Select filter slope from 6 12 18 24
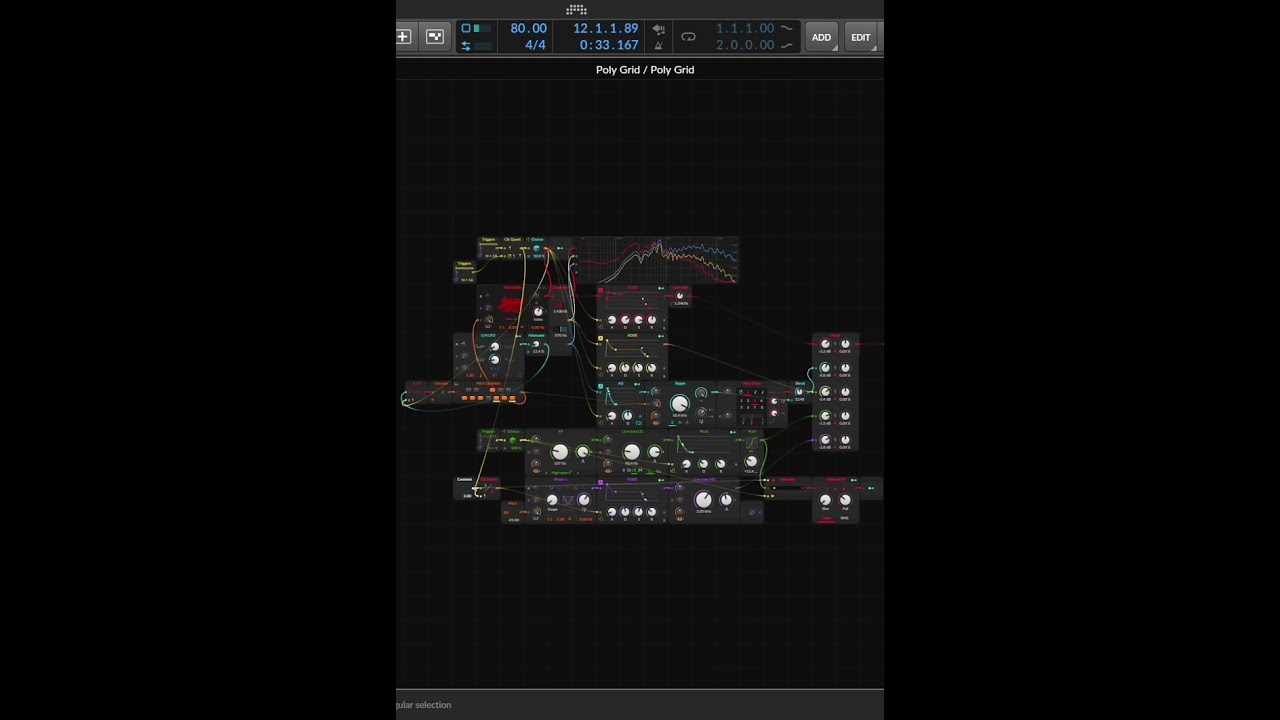Viewport: 1280px width, 720px height. tap(632, 470)
